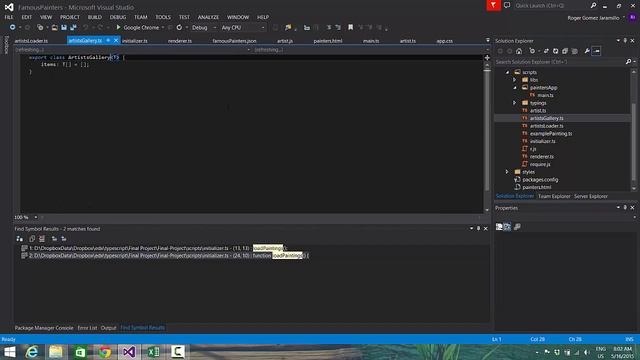Viewport: 640px width, 360px height.
Task: Open Google Chrome from Windows taskbar
Action: tap(104, 352)
